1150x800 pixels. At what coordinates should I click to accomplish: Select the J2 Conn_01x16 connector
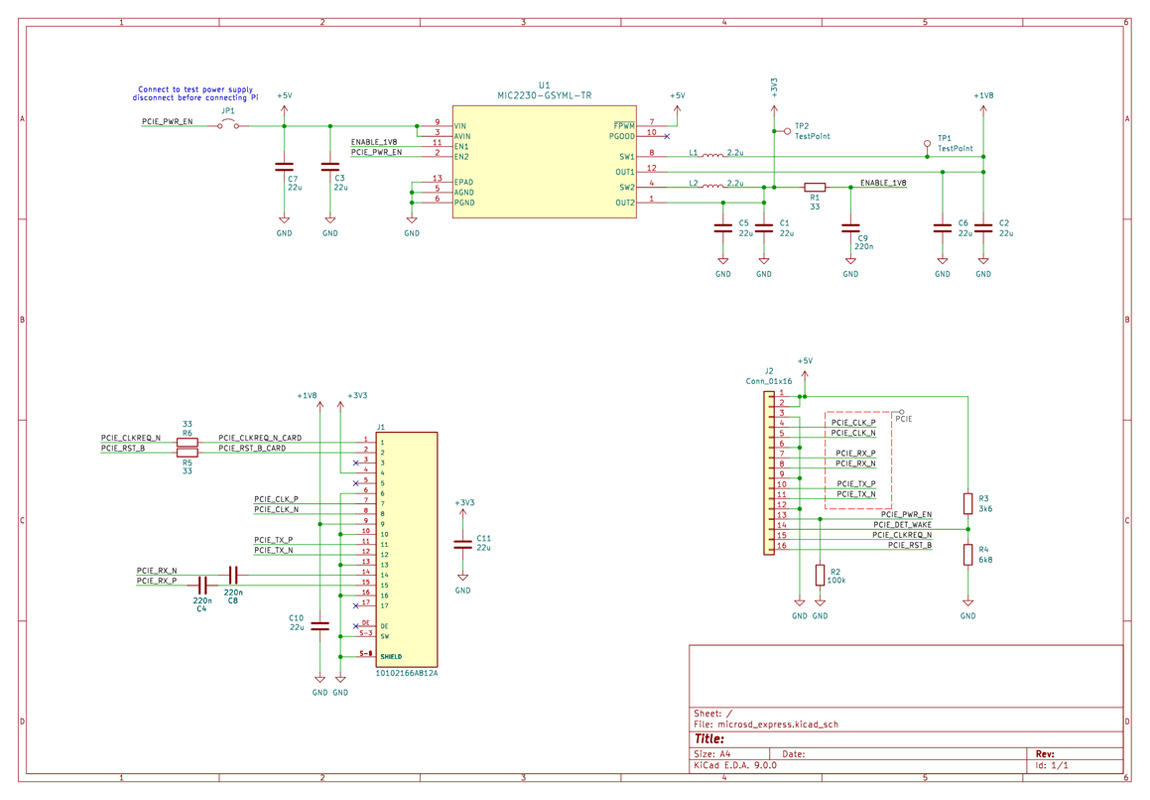pyautogui.click(x=769, y=472)
